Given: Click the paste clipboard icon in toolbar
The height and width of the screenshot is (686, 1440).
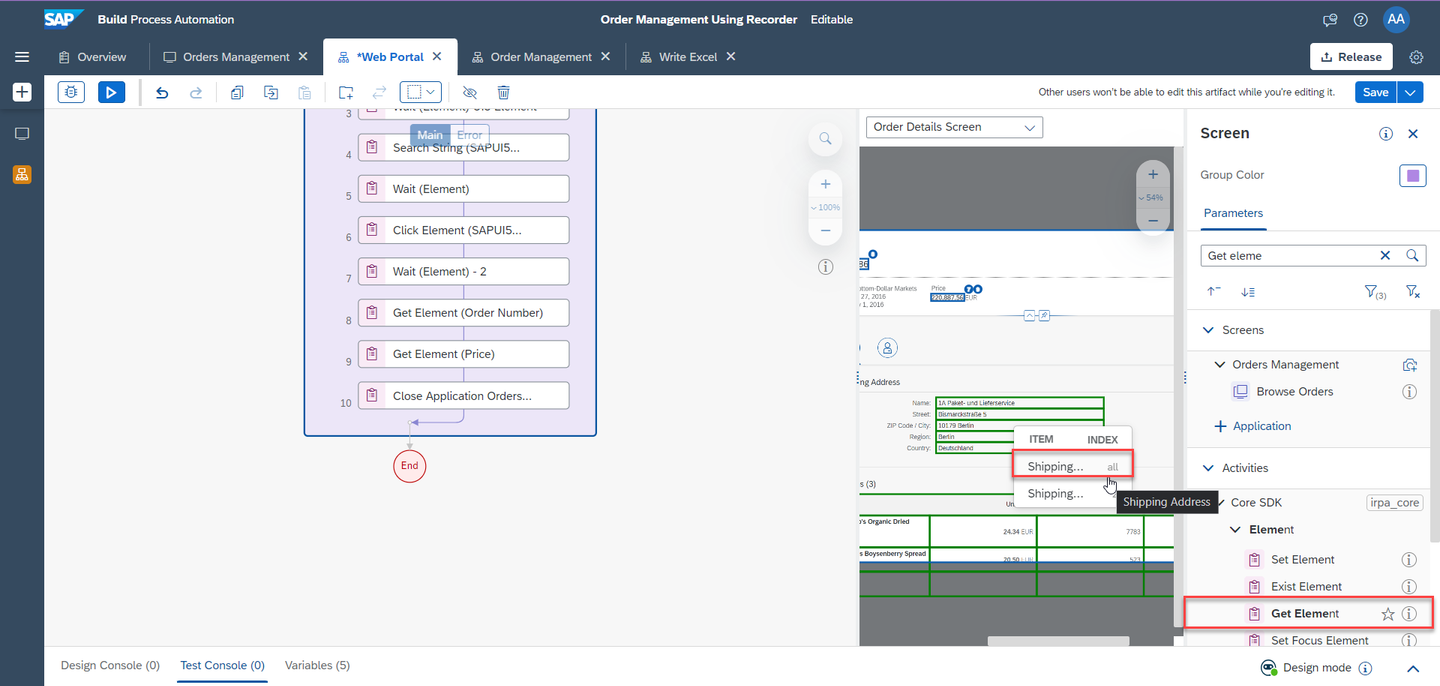Looking at the screenshot, I should pyautogui.click(x=305, y=92).
